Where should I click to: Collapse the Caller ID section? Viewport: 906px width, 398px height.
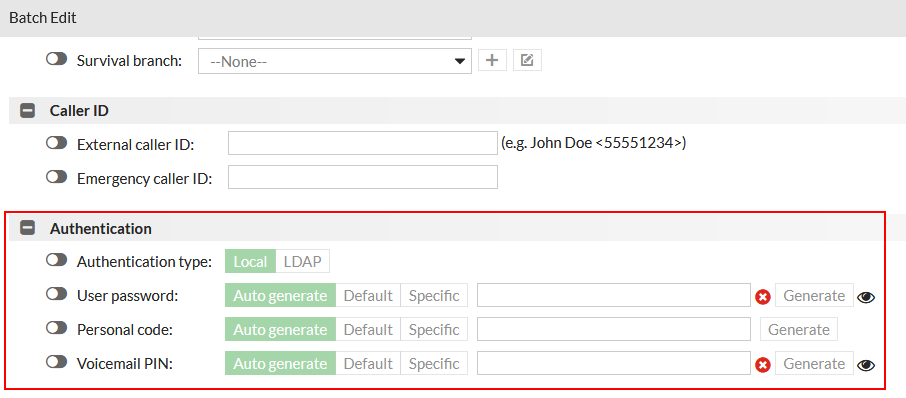[x=27, y=111]
